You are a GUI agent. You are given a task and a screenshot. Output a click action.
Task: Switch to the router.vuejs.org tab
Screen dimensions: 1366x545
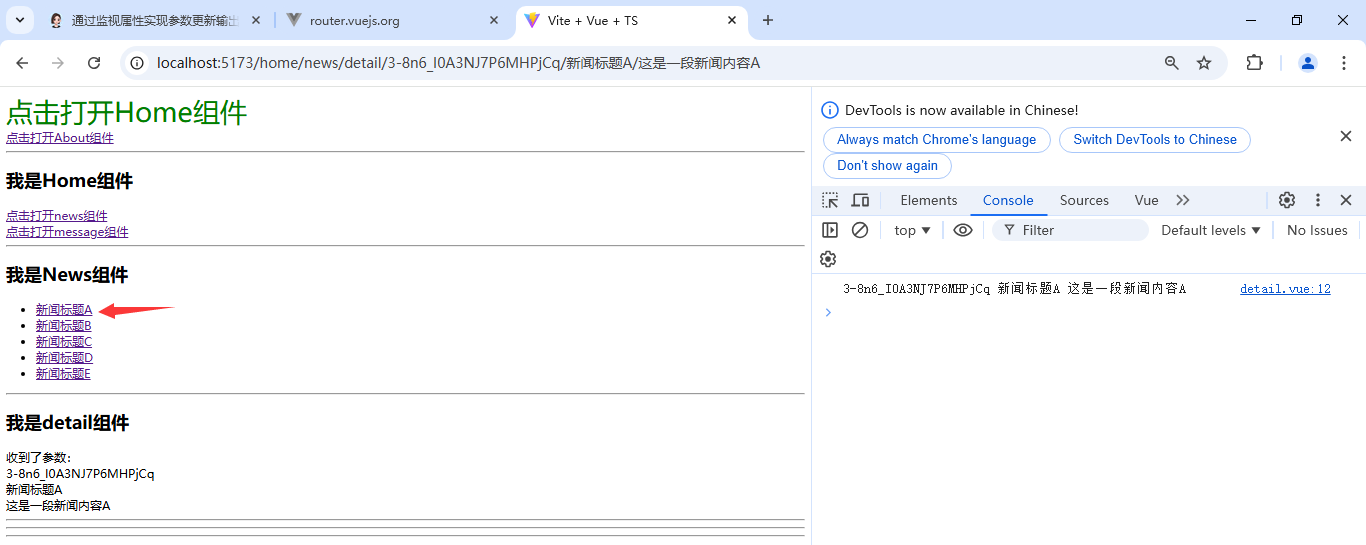coord(393,20)
